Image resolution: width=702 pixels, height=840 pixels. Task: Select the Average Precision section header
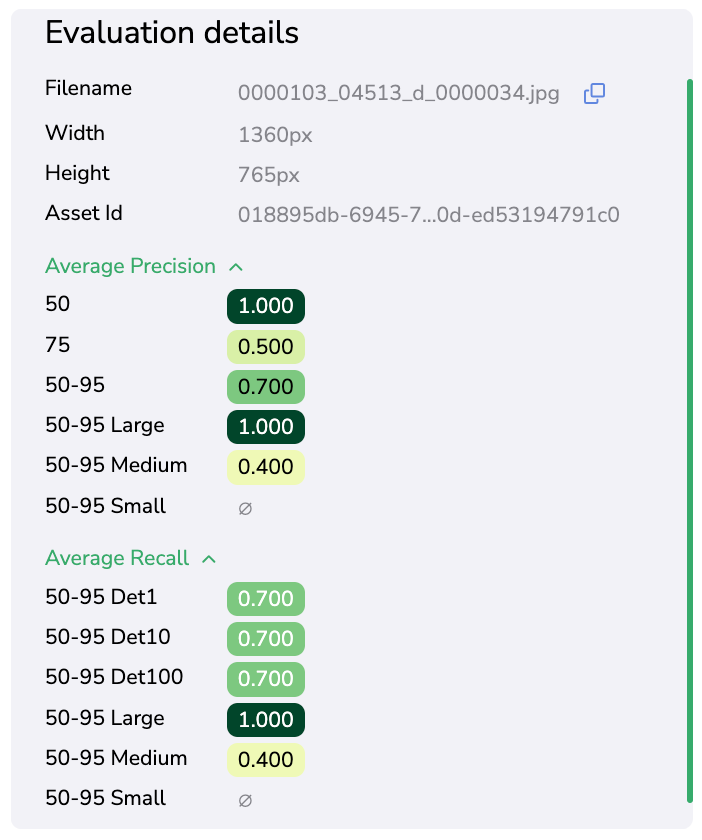(130, 266)
